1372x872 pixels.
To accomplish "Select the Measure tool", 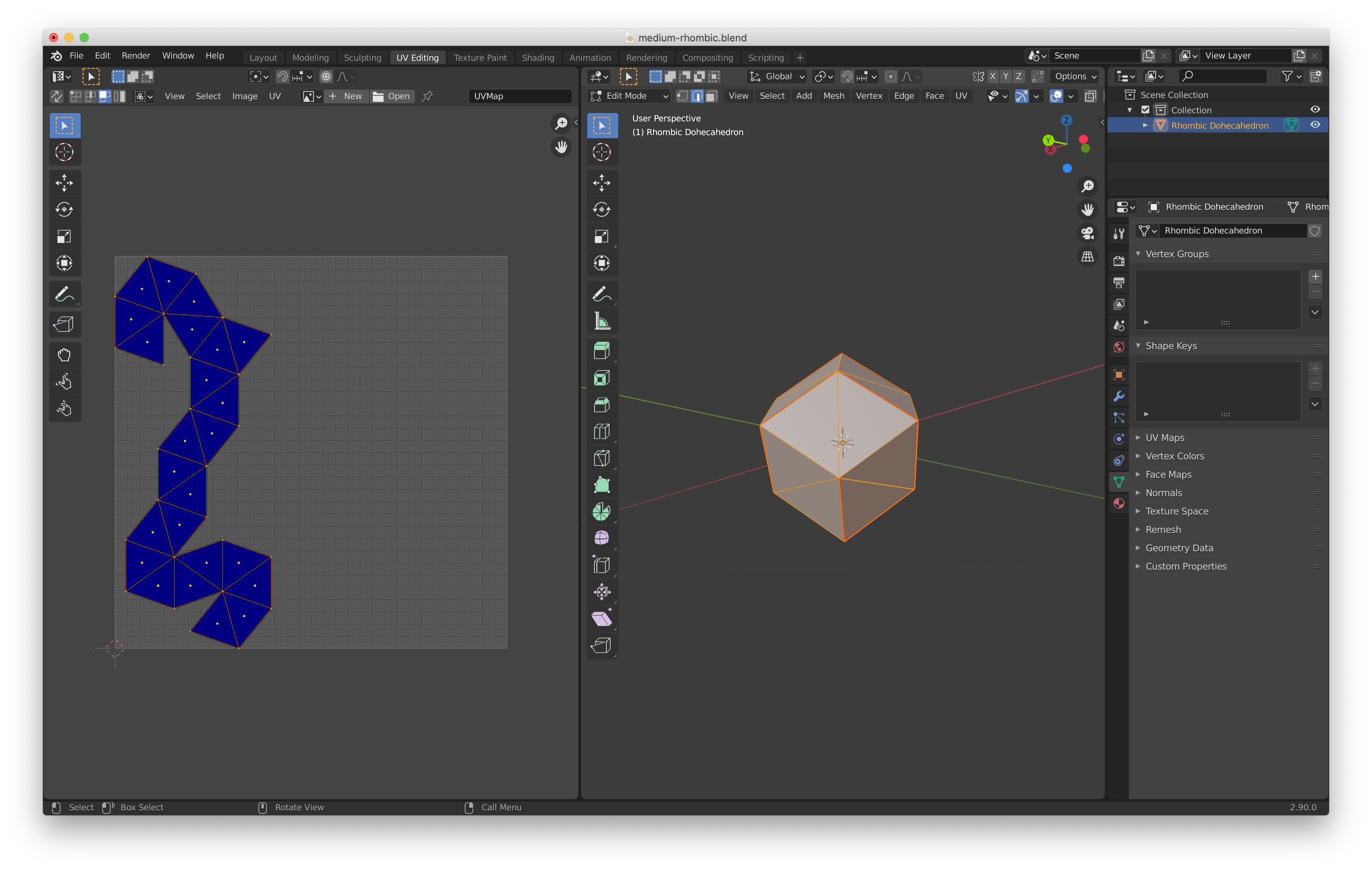I will pos(602,321).
